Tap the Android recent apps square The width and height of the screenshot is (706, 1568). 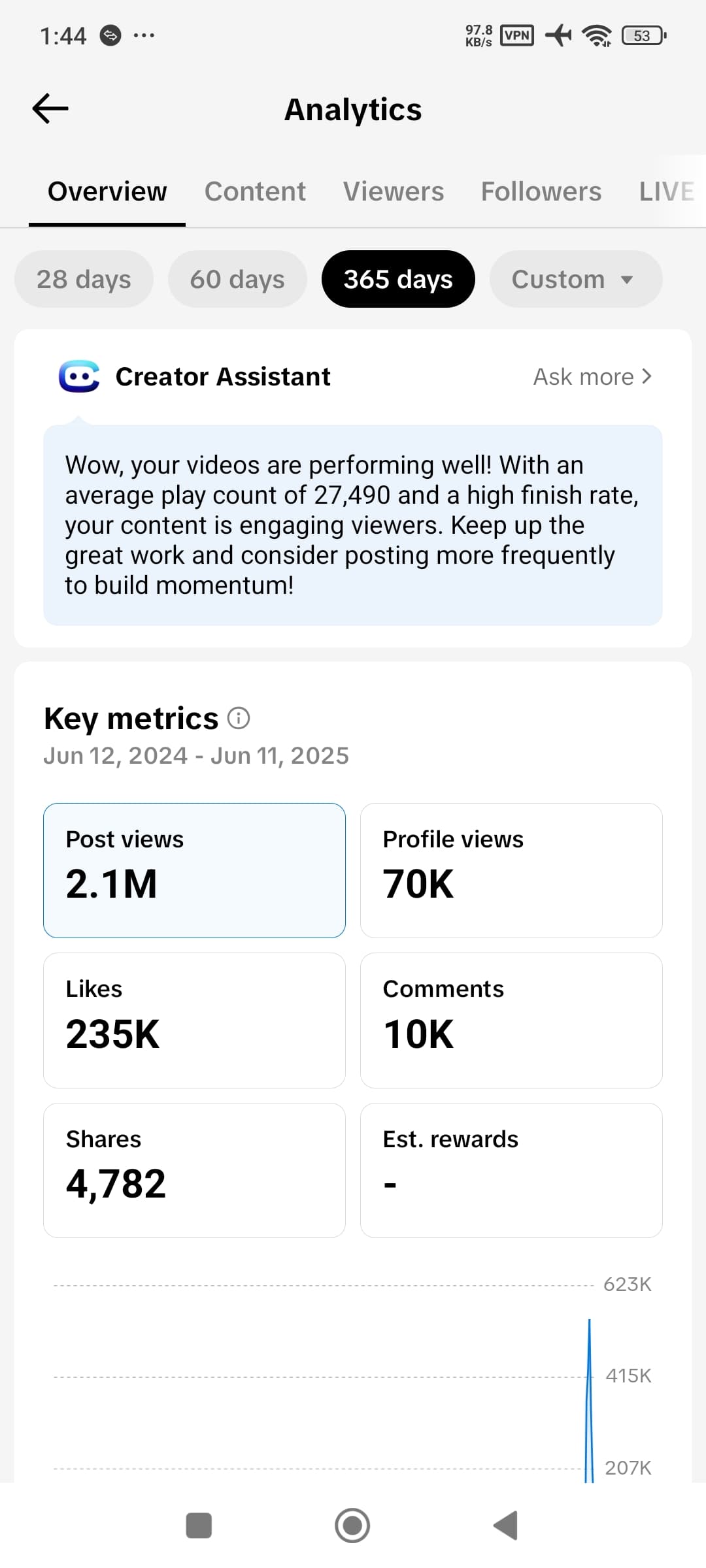(199, 1526)
